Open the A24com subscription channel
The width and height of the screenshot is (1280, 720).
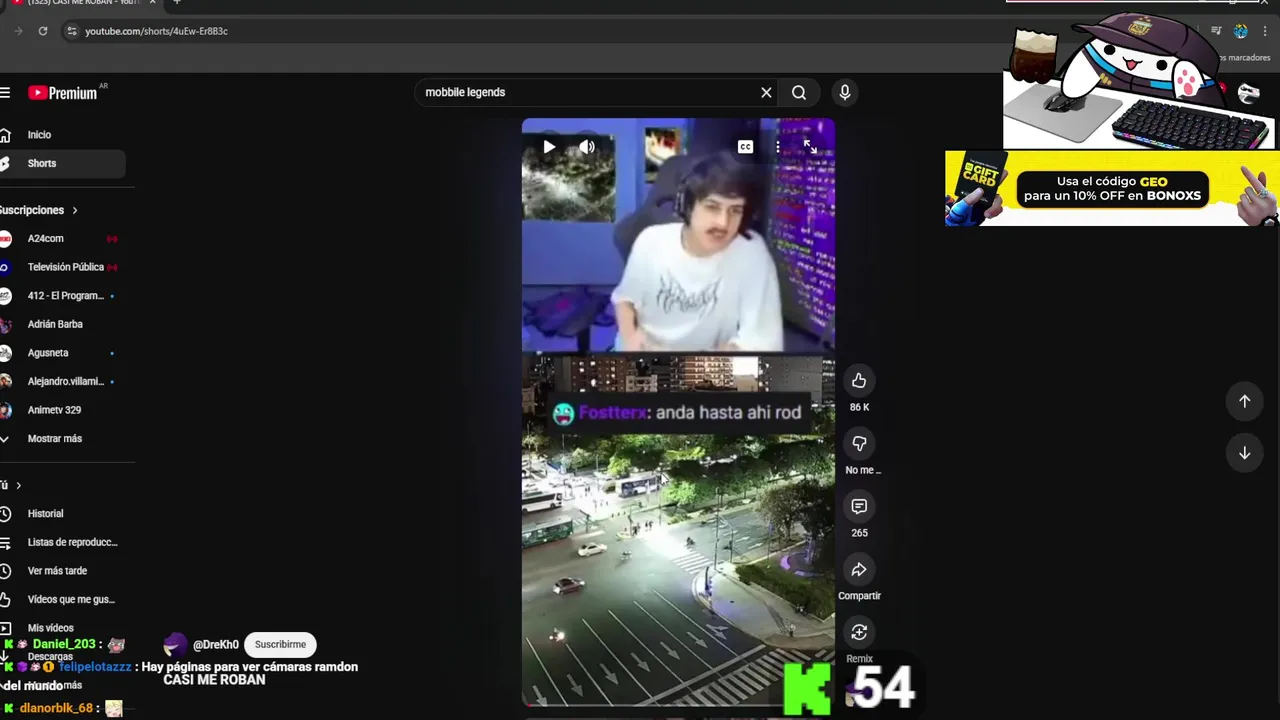coord(45,239)
